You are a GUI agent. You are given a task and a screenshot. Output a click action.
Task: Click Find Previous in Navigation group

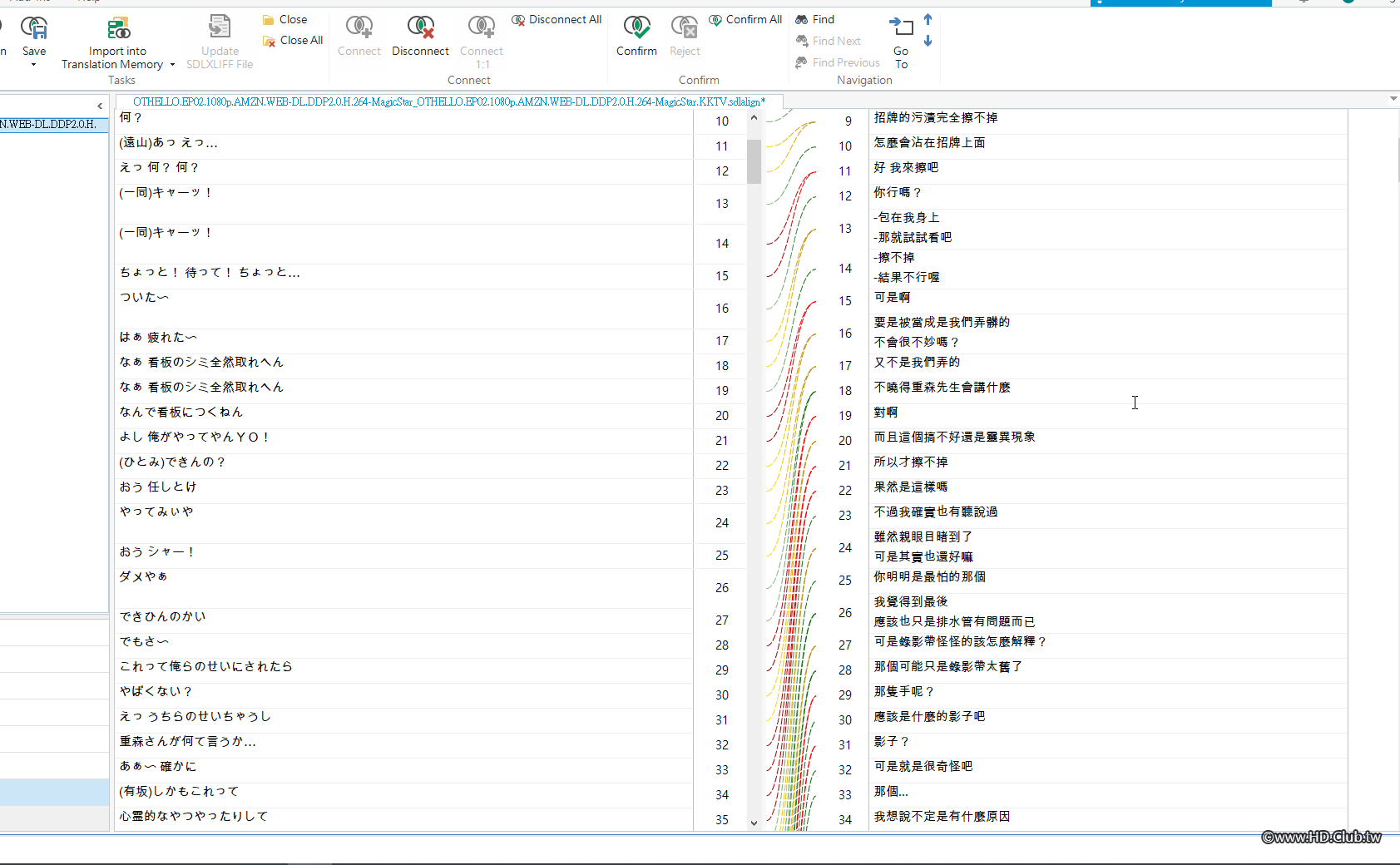[837, 62]
